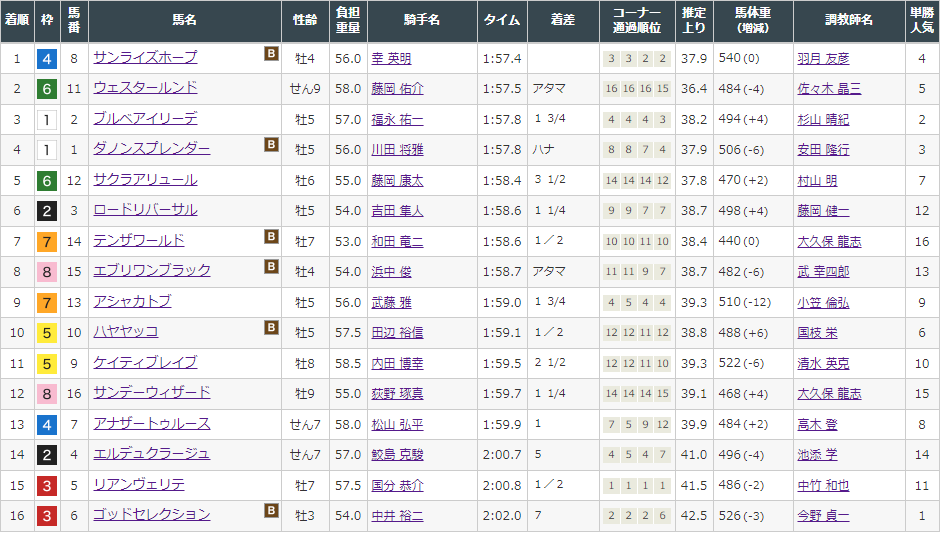Open horse page for ウェスタールンド
This screenshot has height=534, width=942.
[x=145, y=88]
